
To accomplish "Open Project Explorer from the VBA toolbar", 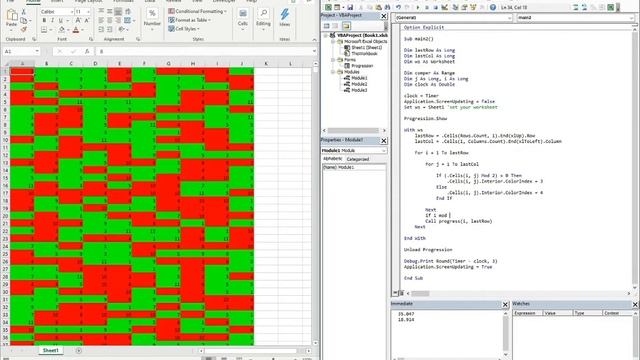I will [x=455, y=7].
